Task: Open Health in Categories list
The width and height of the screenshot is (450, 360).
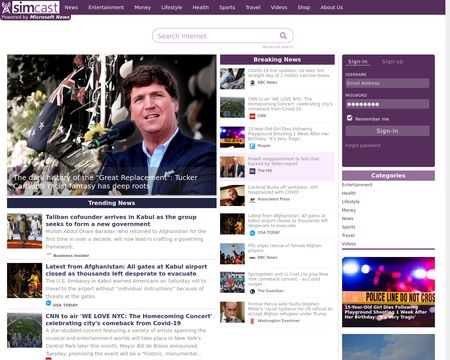Action: point(349,193)
